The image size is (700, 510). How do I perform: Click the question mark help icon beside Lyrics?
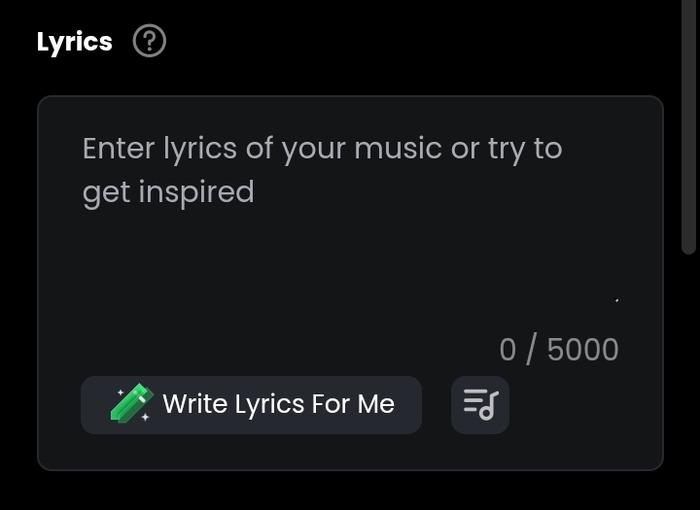click(x=150, y=42)
